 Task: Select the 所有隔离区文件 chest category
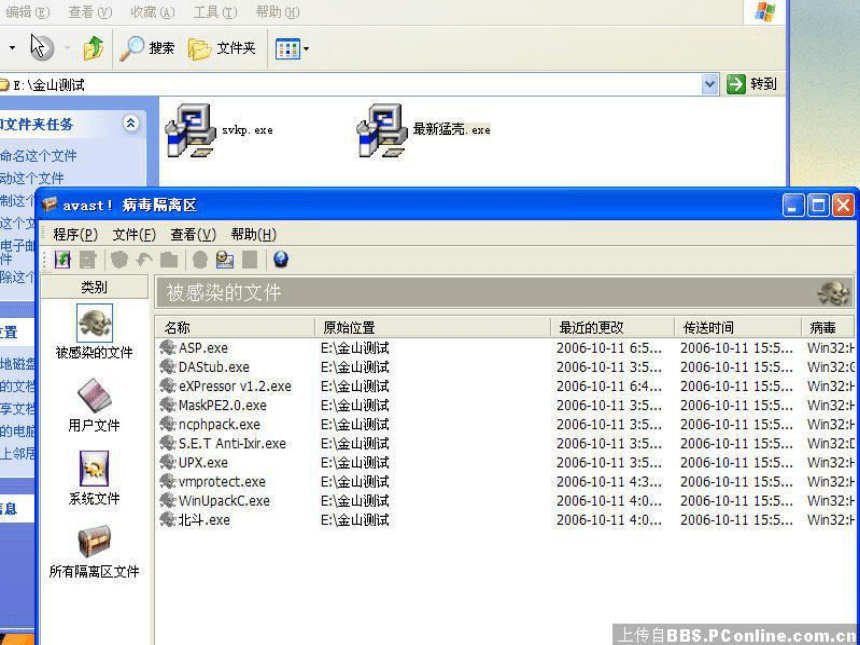[94, 551]
